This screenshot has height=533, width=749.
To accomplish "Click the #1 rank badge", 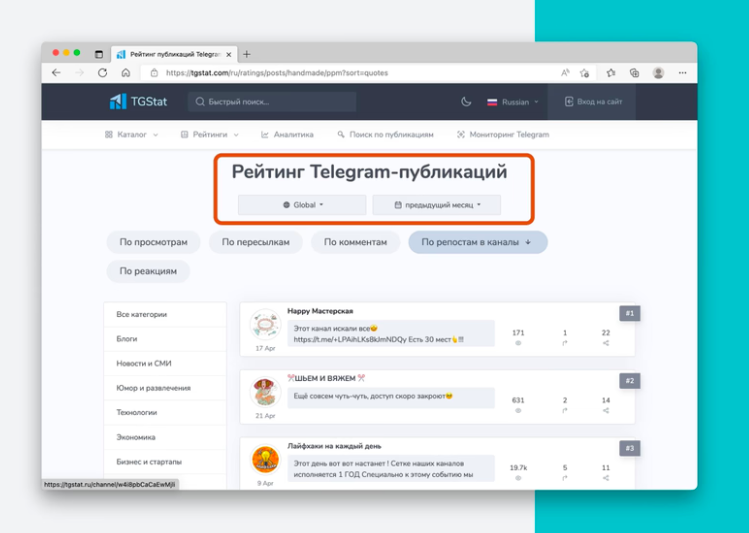I will click(630, 313).
